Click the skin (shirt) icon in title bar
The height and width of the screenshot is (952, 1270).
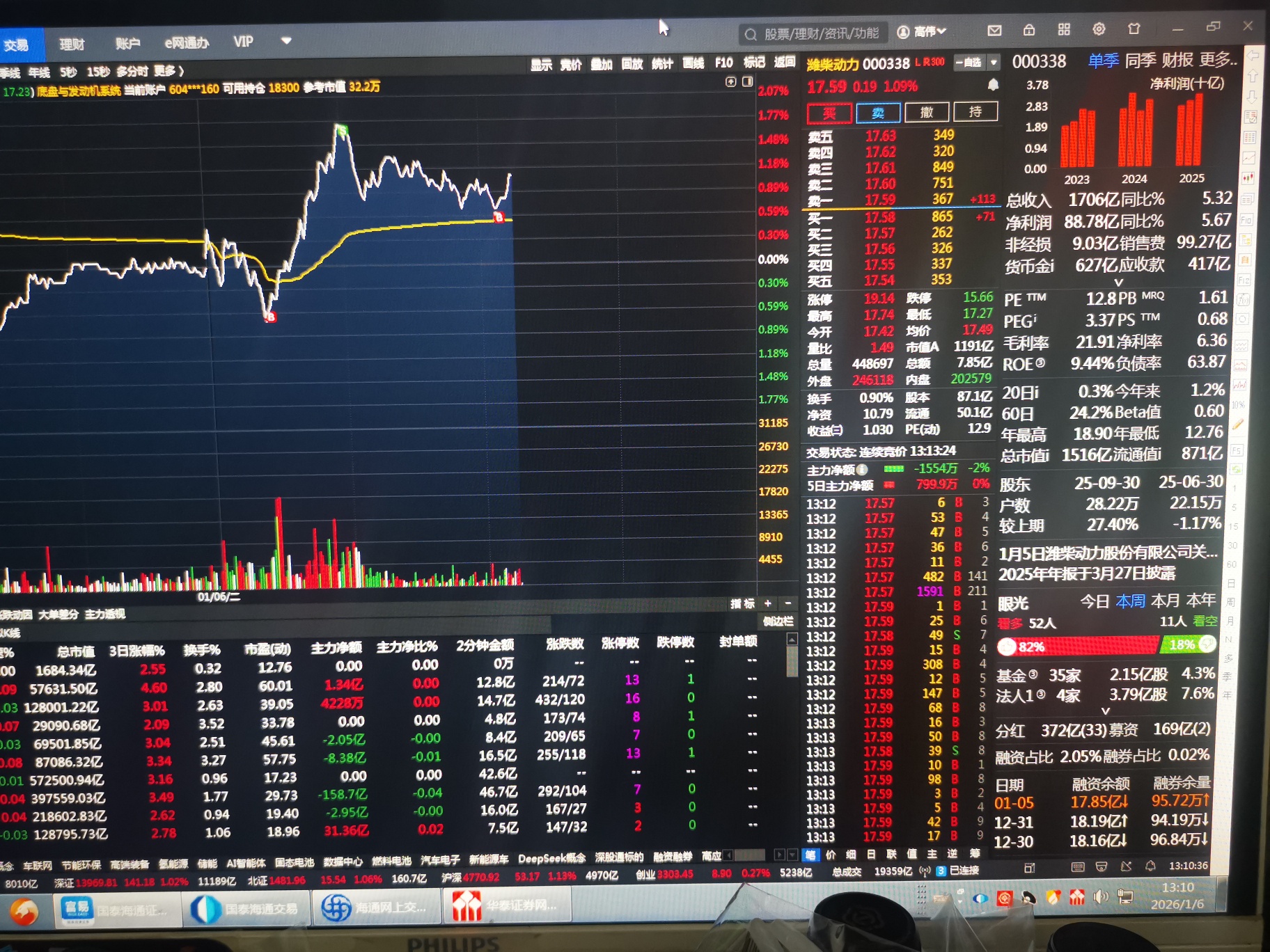[x=1134, y=29]
